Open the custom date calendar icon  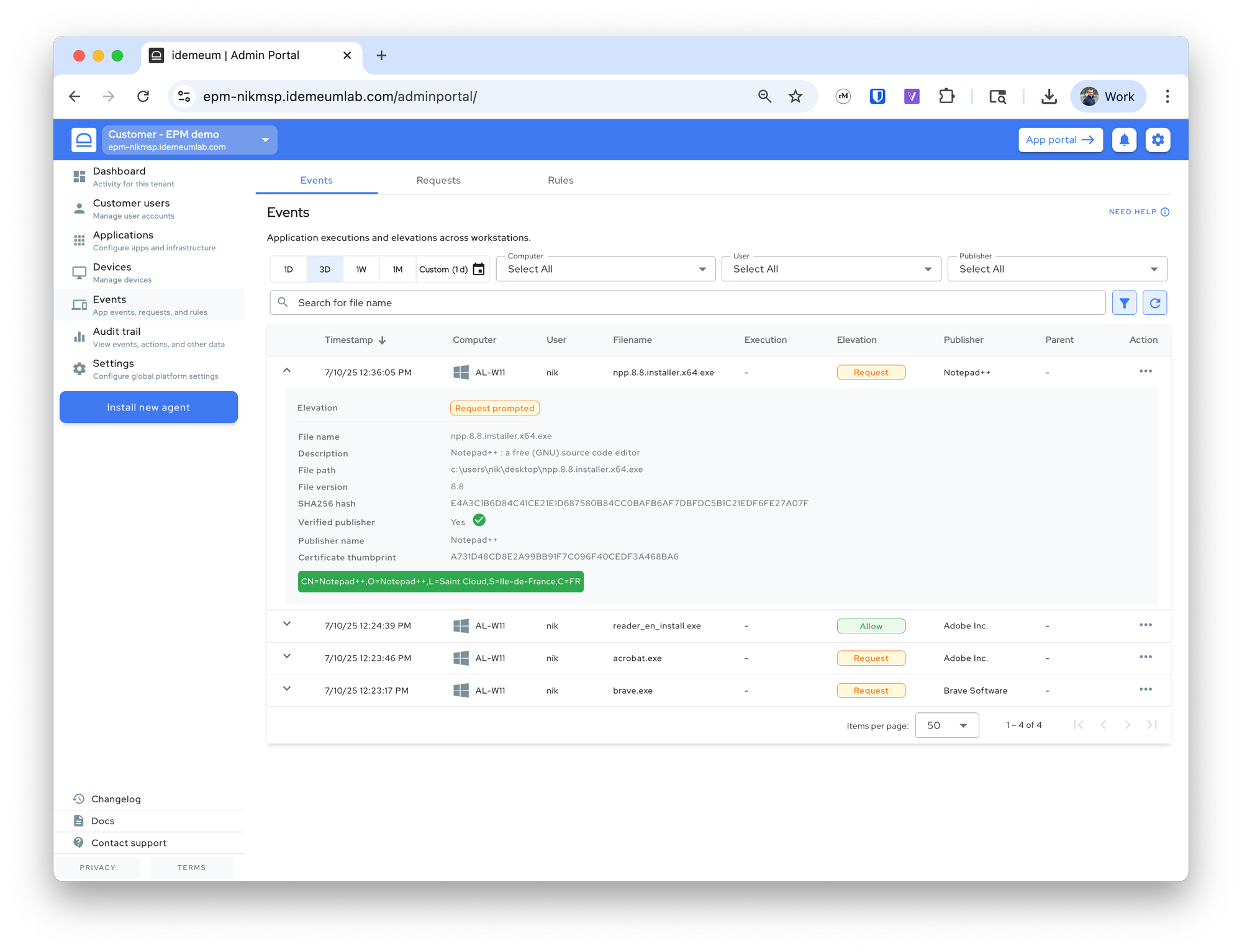coord(479,269)
